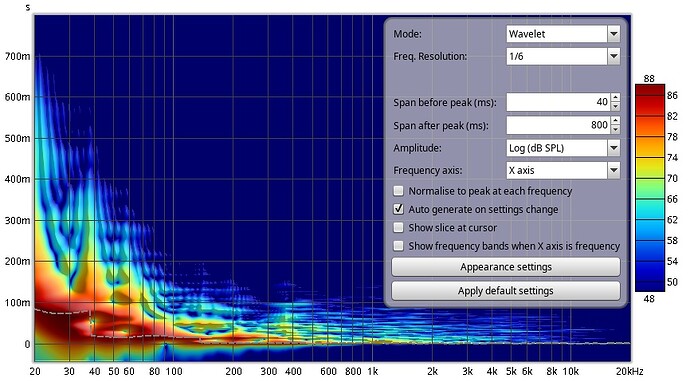Open the Mode dropdown showing Wavelet
This screenshot has width=690, height=381.
click(x=563, y=34)
